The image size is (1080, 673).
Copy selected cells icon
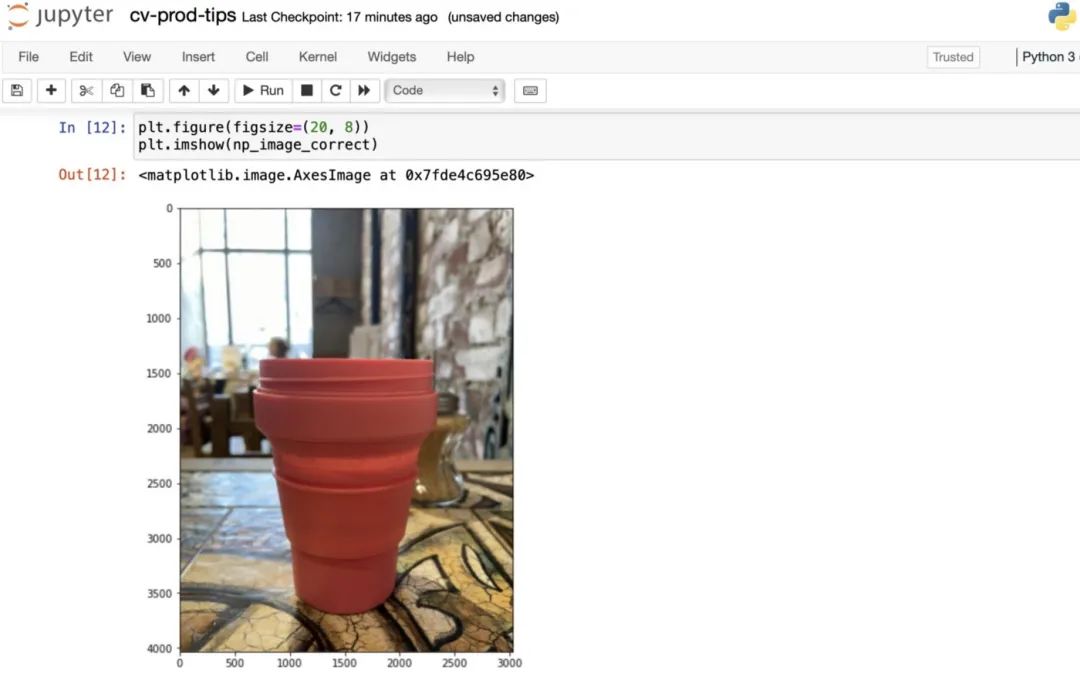[x=117, y=90]
